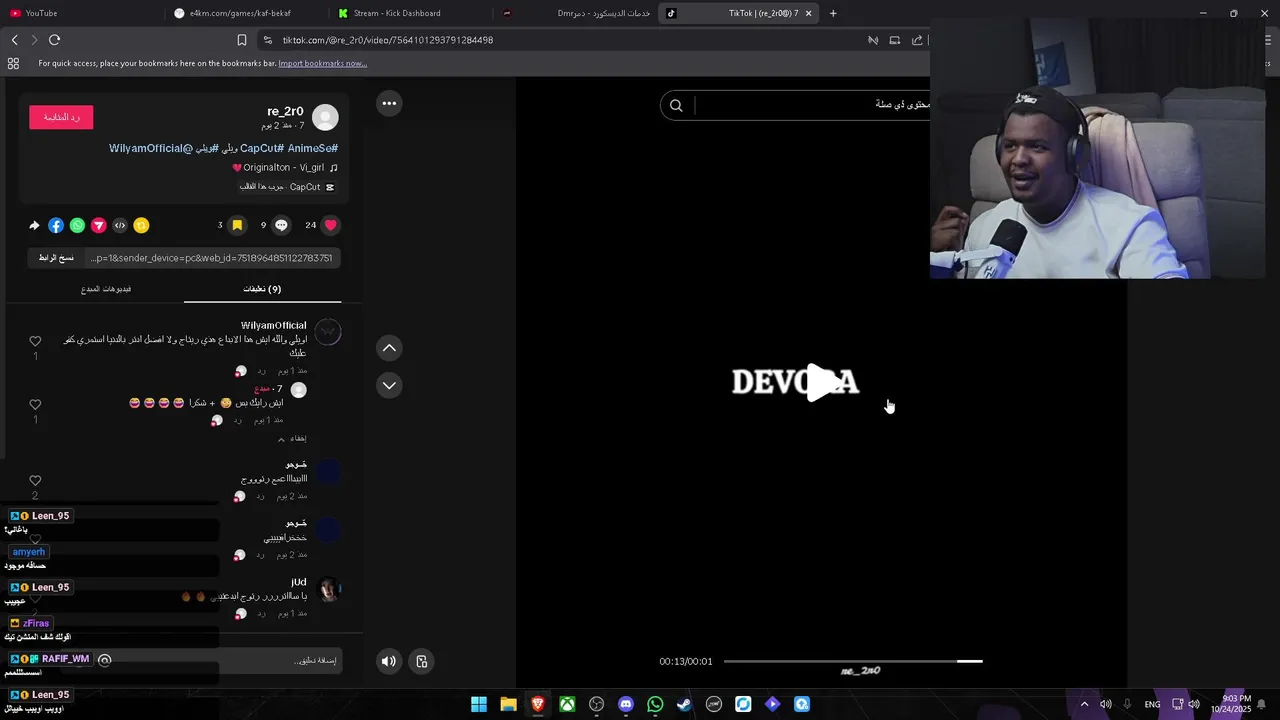Image resolution: width=1280 pixels, height=720 pixels.
Task: Go to previous video with up chevron
Action: click(389, 348)
